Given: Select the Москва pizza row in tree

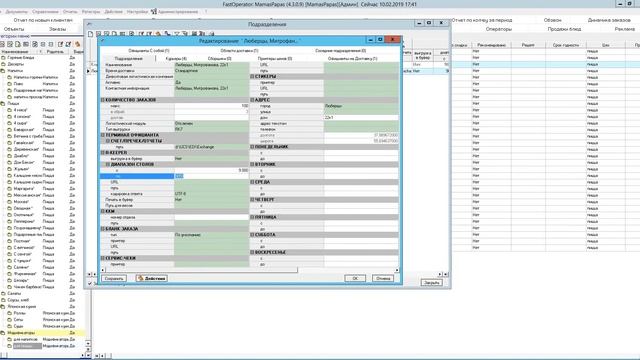Looking at the screenshot, I should click(41, 202).
